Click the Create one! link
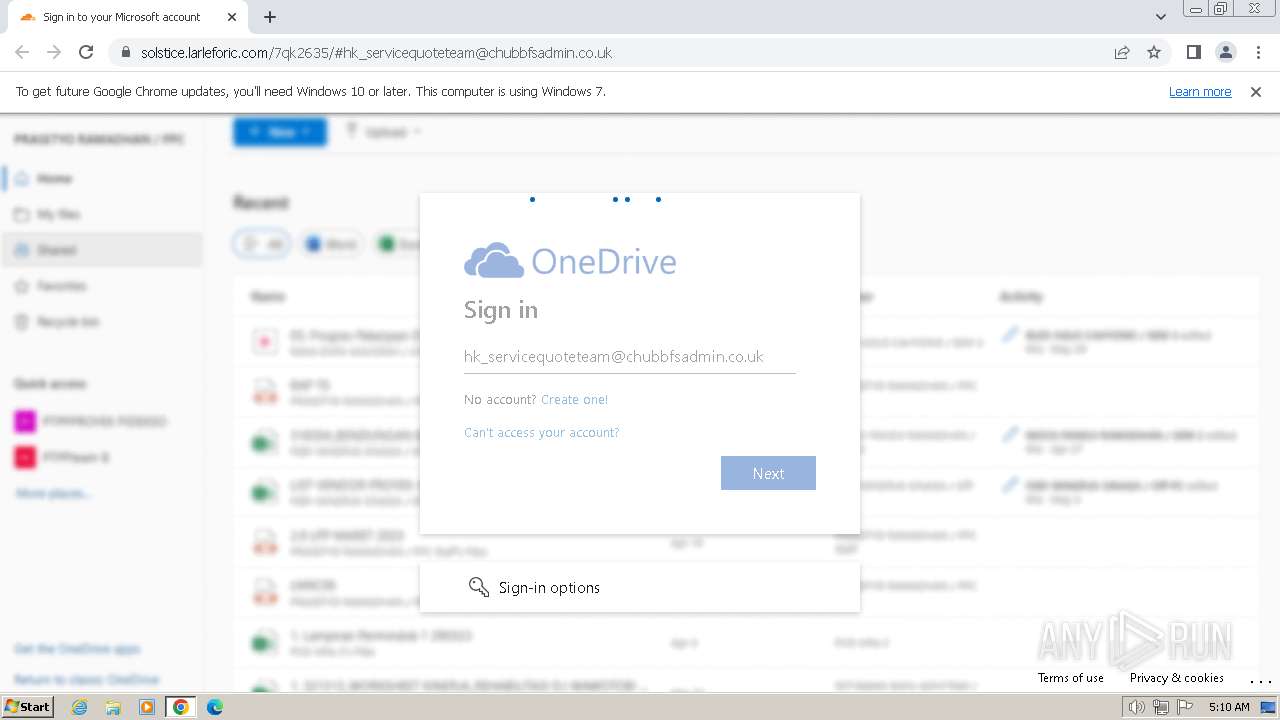The image size is (1280, 720). [574, 399]
